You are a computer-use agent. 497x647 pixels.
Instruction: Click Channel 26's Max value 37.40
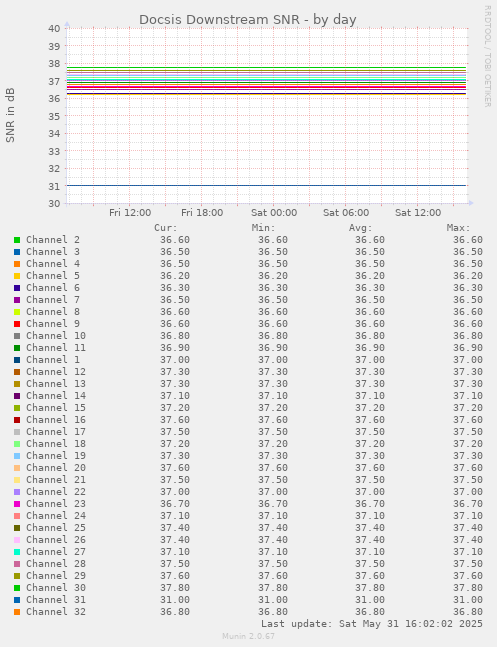[x=468, y=540]
